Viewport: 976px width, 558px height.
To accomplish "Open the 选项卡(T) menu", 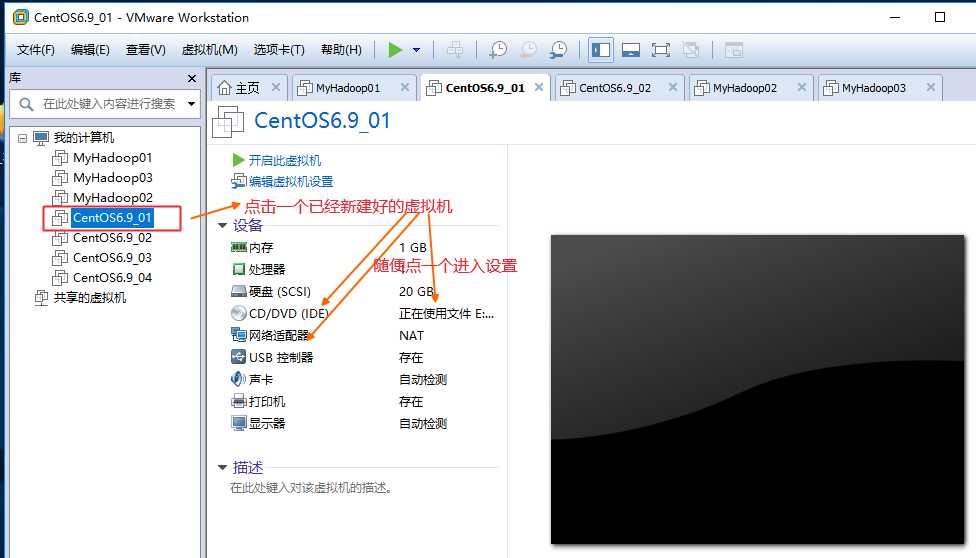I will click(279, 50).
